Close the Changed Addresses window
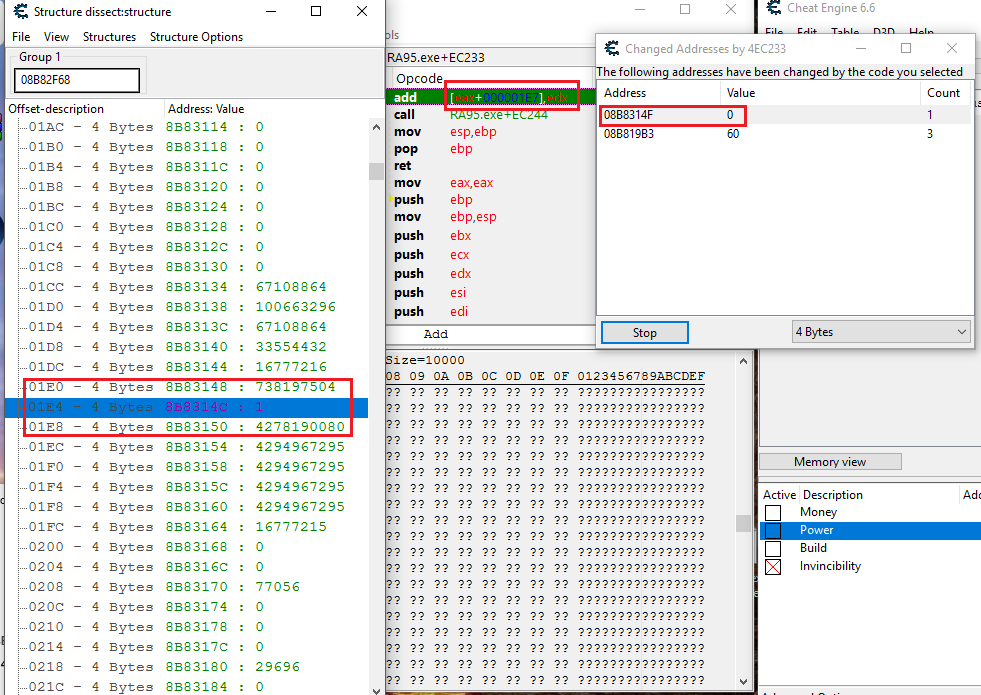 pyautogui.click(x=951, y=48)
